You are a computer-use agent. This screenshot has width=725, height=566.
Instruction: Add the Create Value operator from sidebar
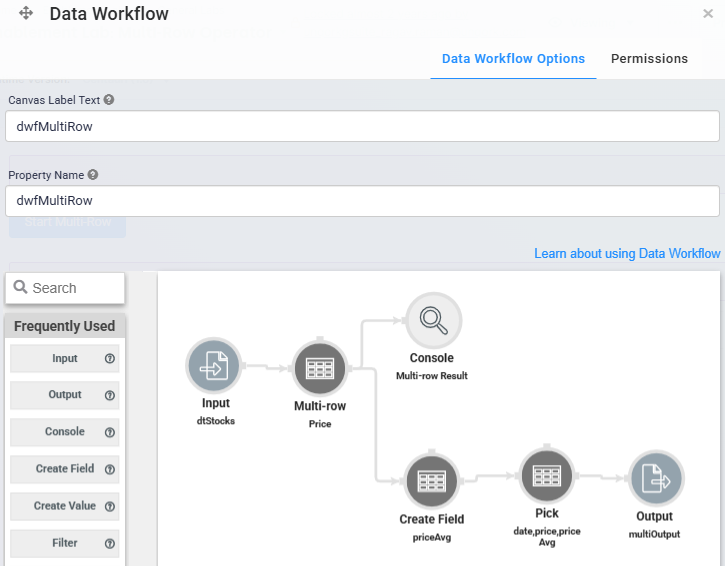point(65,506)
